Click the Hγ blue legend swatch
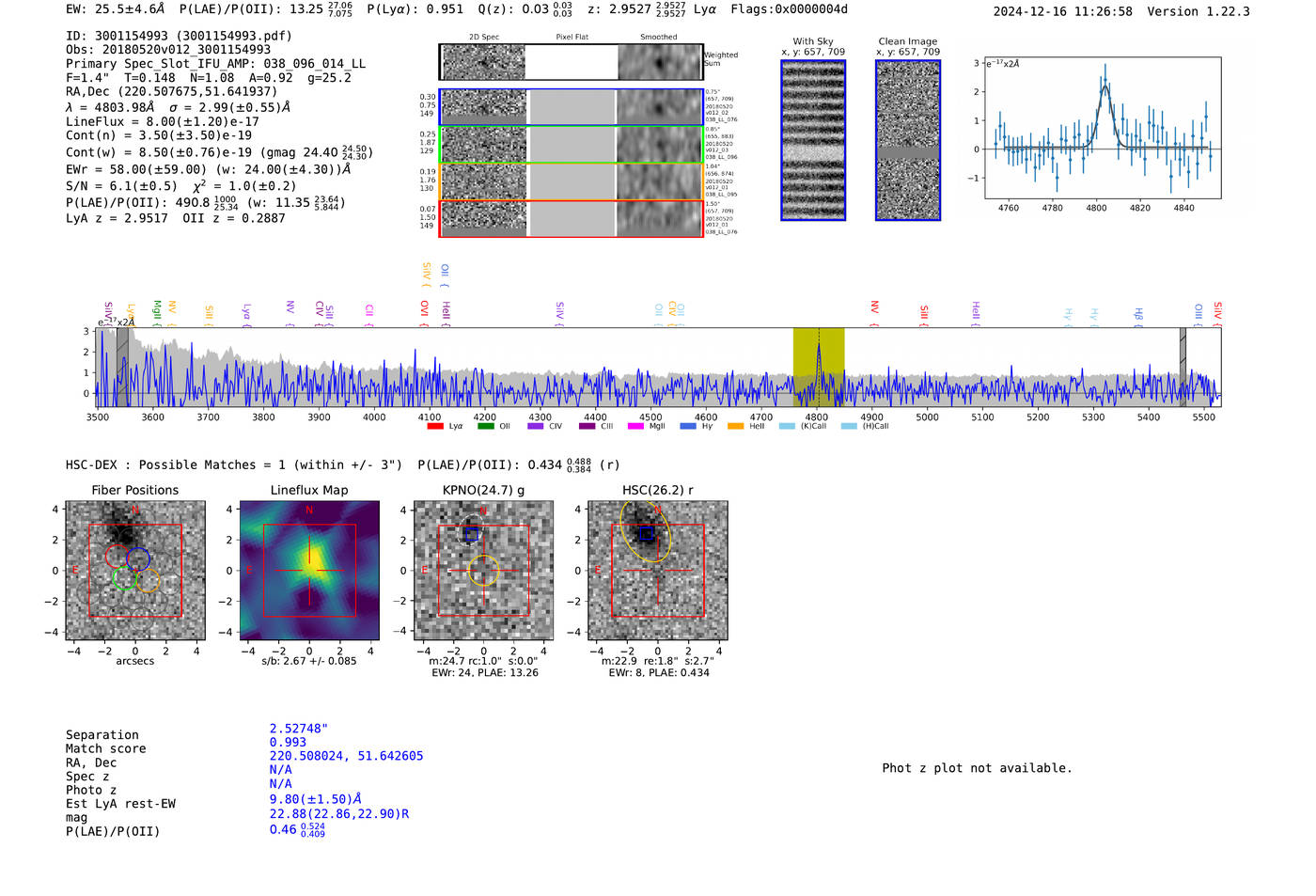Image resolution: width=1316 pixels, height=896 pixels. pyautogui.click(x=688, y=426)
